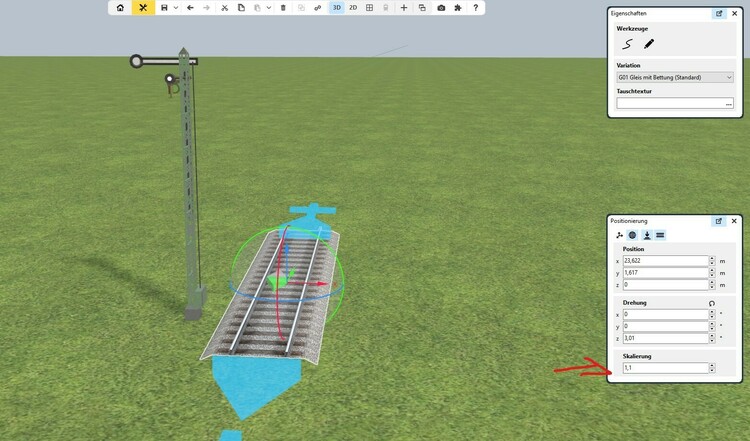Select the curve track tool in Werkzeuge
The height and width of the screenshot is (441, 750).
[627, 44]
